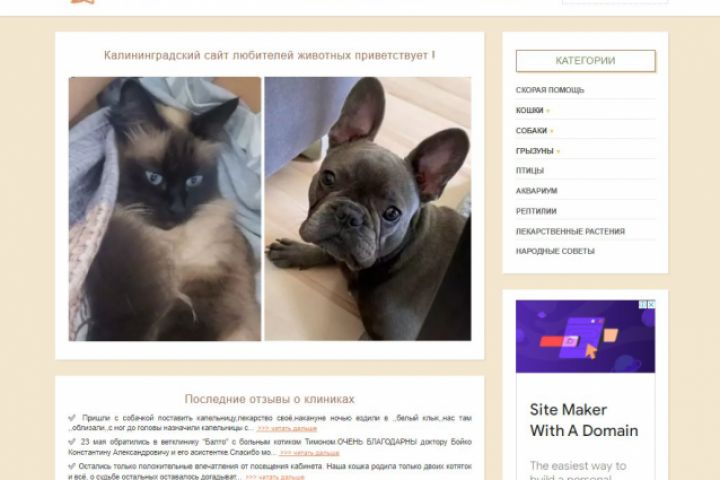Click the checkmark icon beside first review
The height and width of the screenshot is (480, 720).
click(x=72, y=418)
